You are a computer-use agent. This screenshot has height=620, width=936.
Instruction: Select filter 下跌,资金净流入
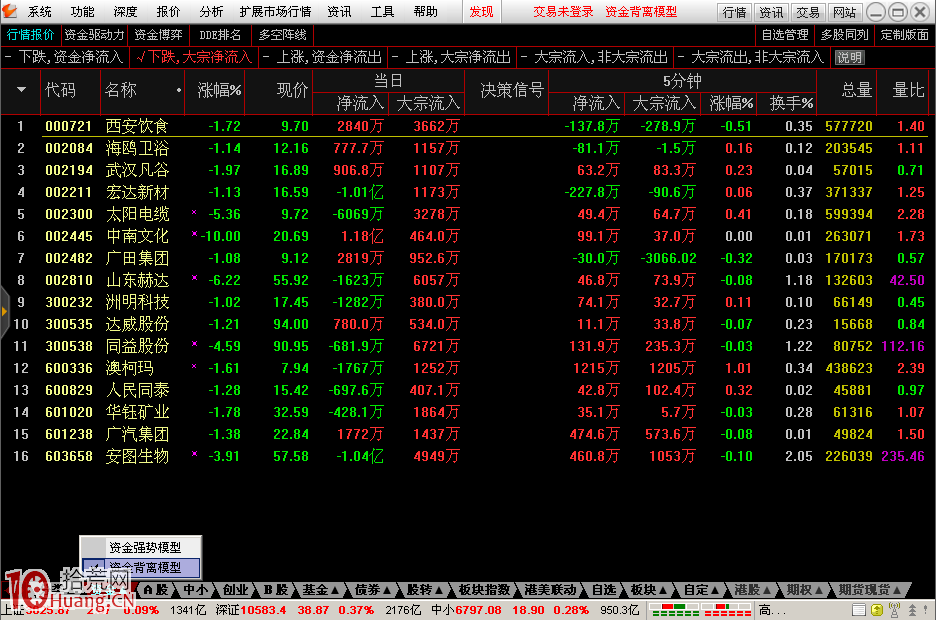(64, 57)
